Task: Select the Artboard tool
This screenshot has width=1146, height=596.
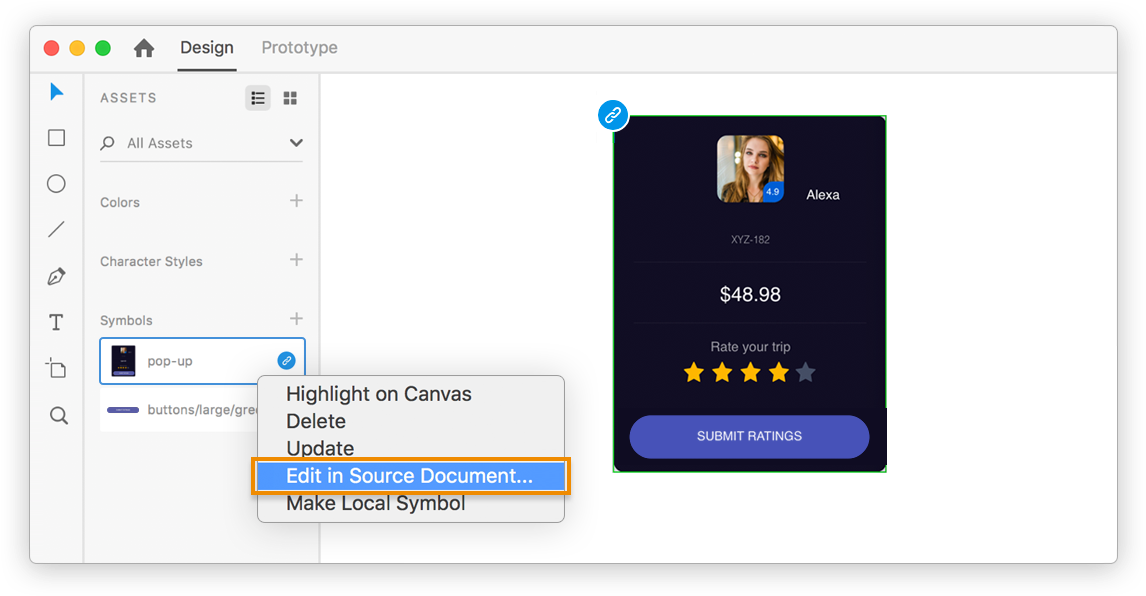Action: point(57,368)
